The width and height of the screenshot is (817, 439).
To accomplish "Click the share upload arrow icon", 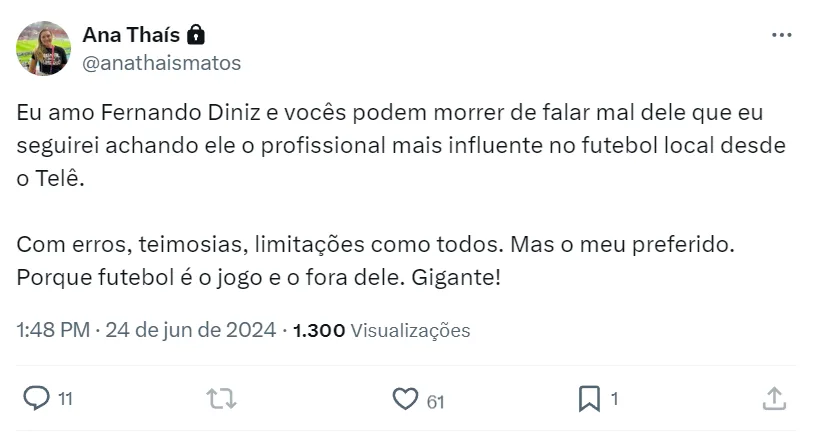I will (774, 399).
